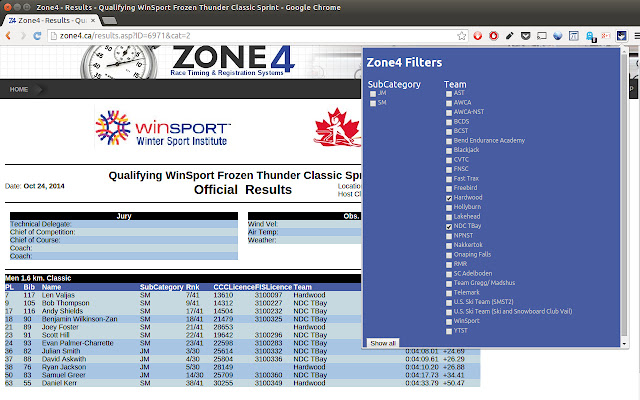Check the U.S. Ski Team (SMST2) filter
The image size is (640, 400).
[449, 302]
